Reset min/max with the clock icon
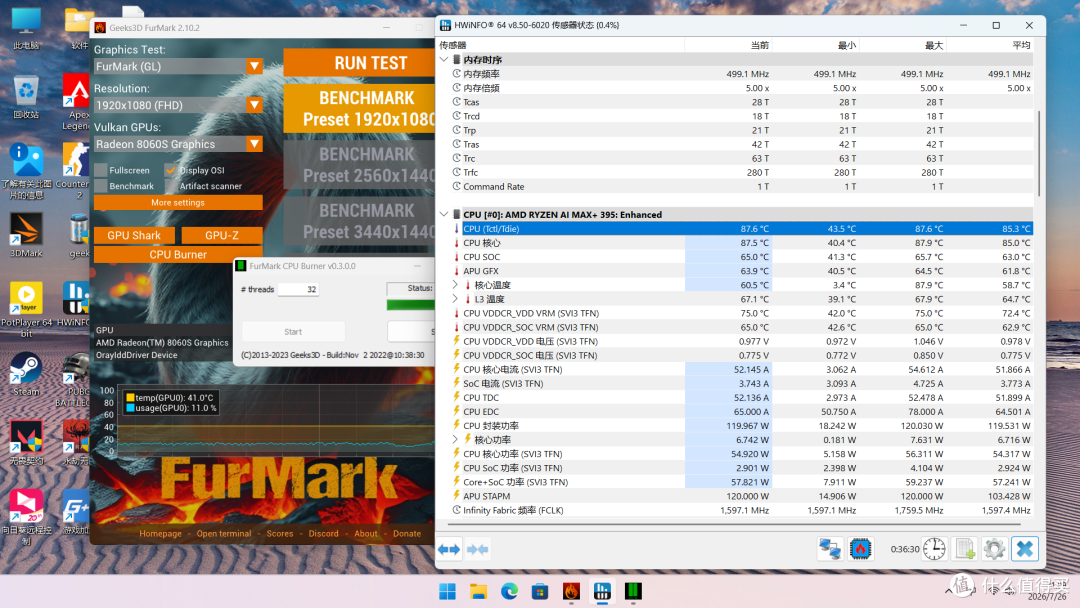This screenshot has width=1080, height=608. coord(934,549)
